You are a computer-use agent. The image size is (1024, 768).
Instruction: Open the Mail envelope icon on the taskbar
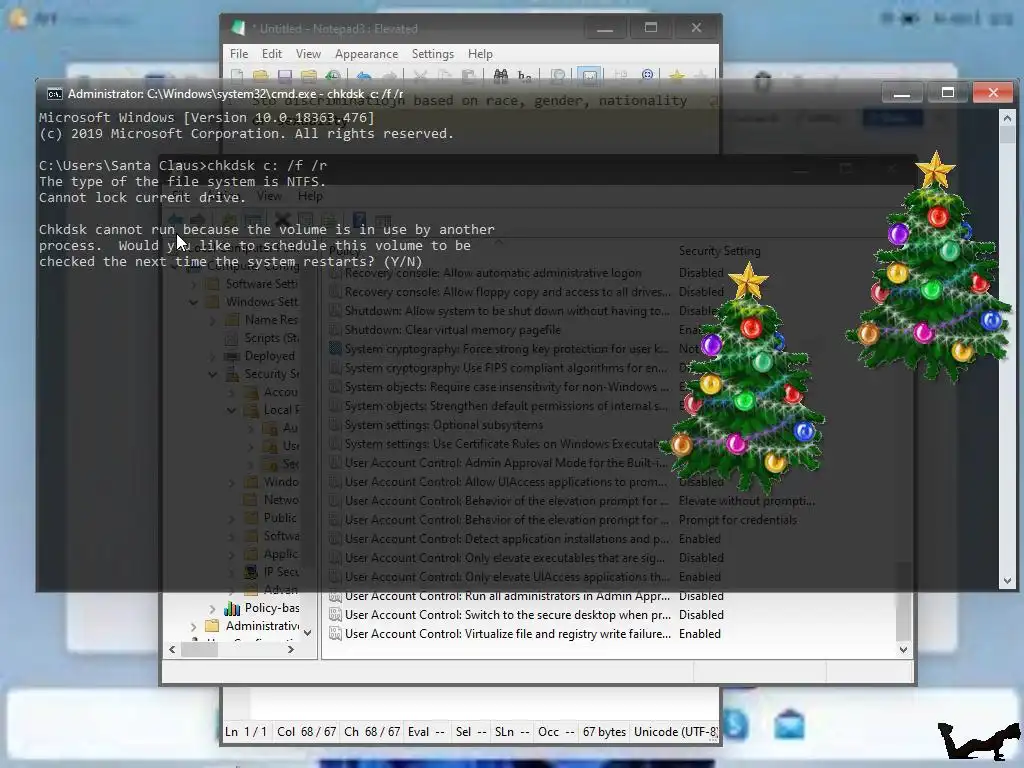[790, 724]
